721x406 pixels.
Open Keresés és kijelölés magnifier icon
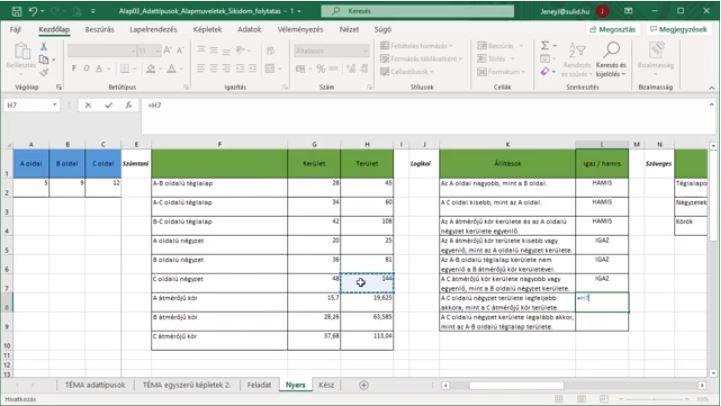pyautogui.click(x=610, y=48)
